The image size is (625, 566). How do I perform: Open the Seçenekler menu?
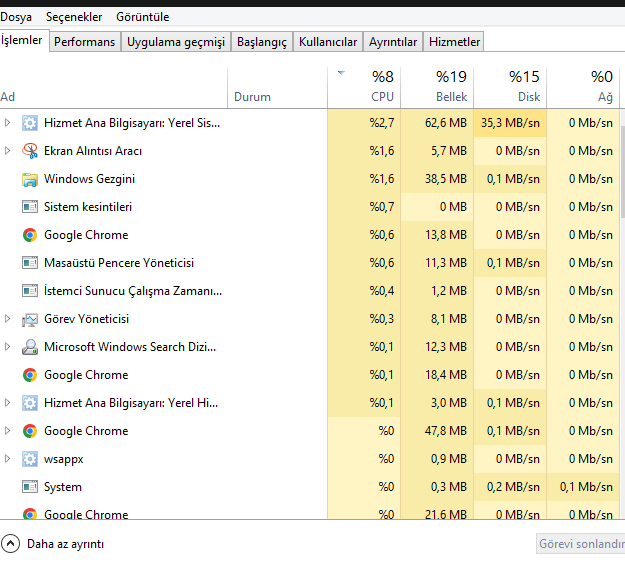click(74, 17)
